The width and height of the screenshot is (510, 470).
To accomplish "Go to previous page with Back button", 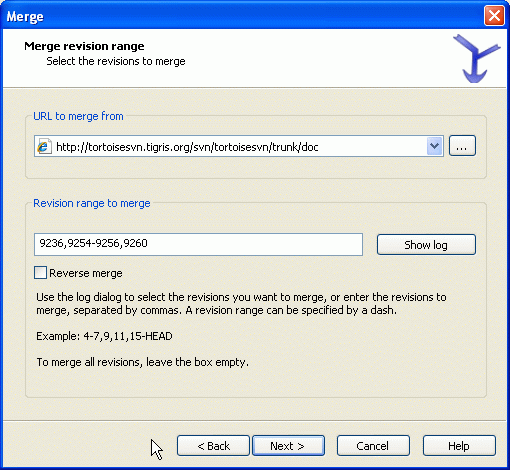I will point(213,446).
